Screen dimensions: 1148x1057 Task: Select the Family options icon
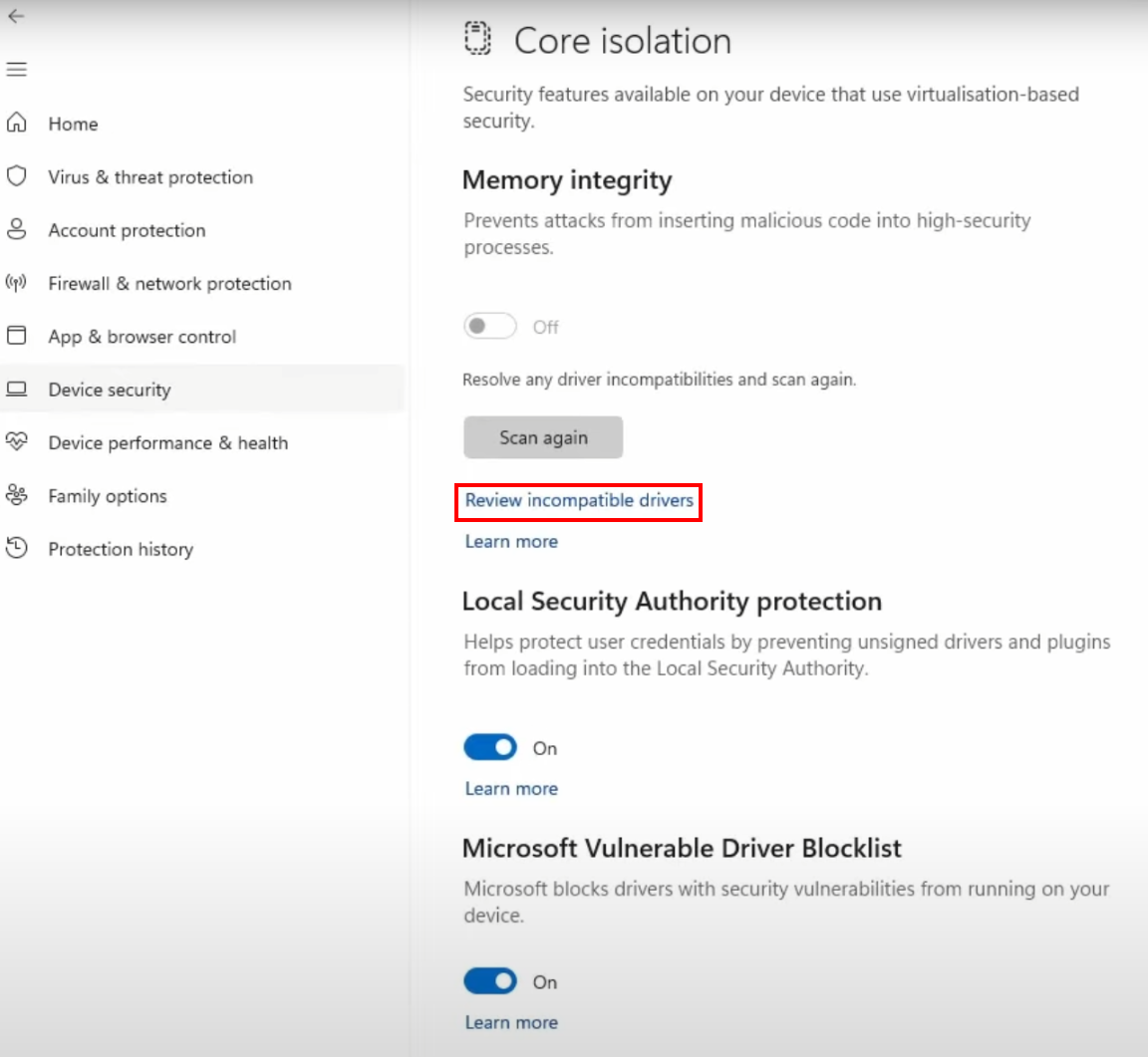coord(17,495)
